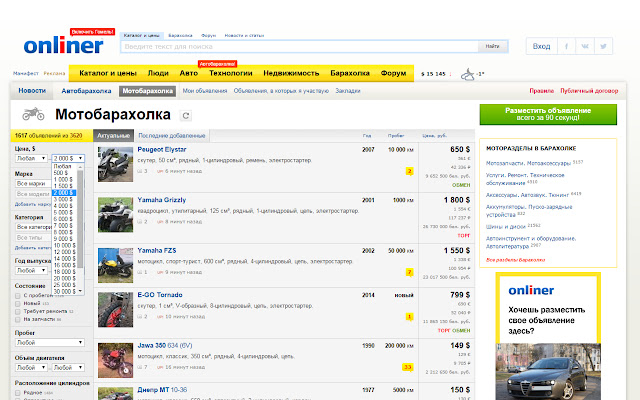This screenshot has width=640, height=400.
Task: Open Facebook login icon
Action: click(566, 46)
